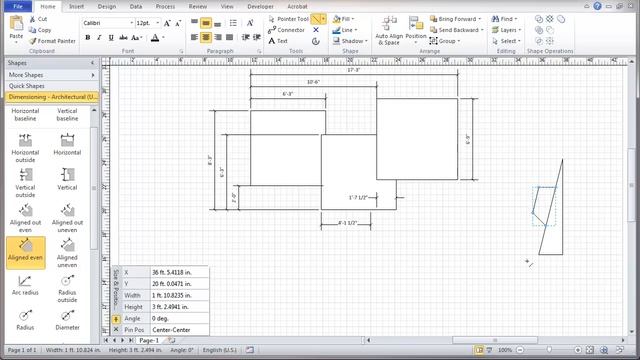Select the Horizontal outside dimension shape

click(25, 148)
